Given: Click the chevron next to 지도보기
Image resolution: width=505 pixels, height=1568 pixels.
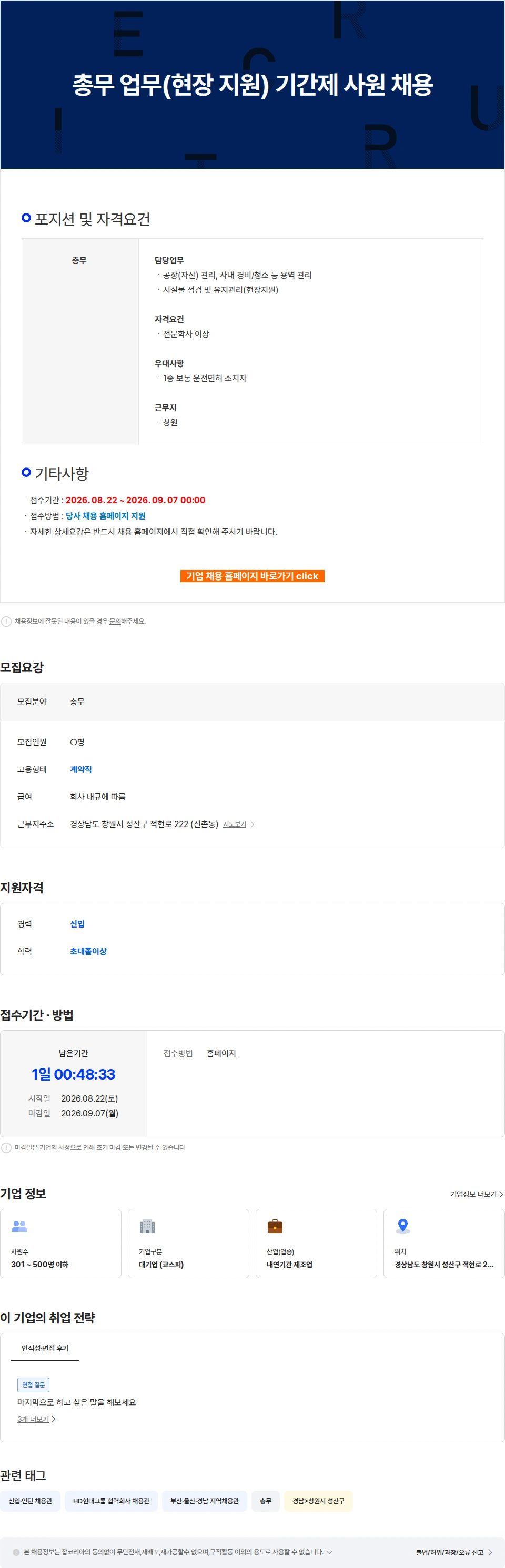Looking at the screenshot, I should pyautogui.click(x=253, y=824).
